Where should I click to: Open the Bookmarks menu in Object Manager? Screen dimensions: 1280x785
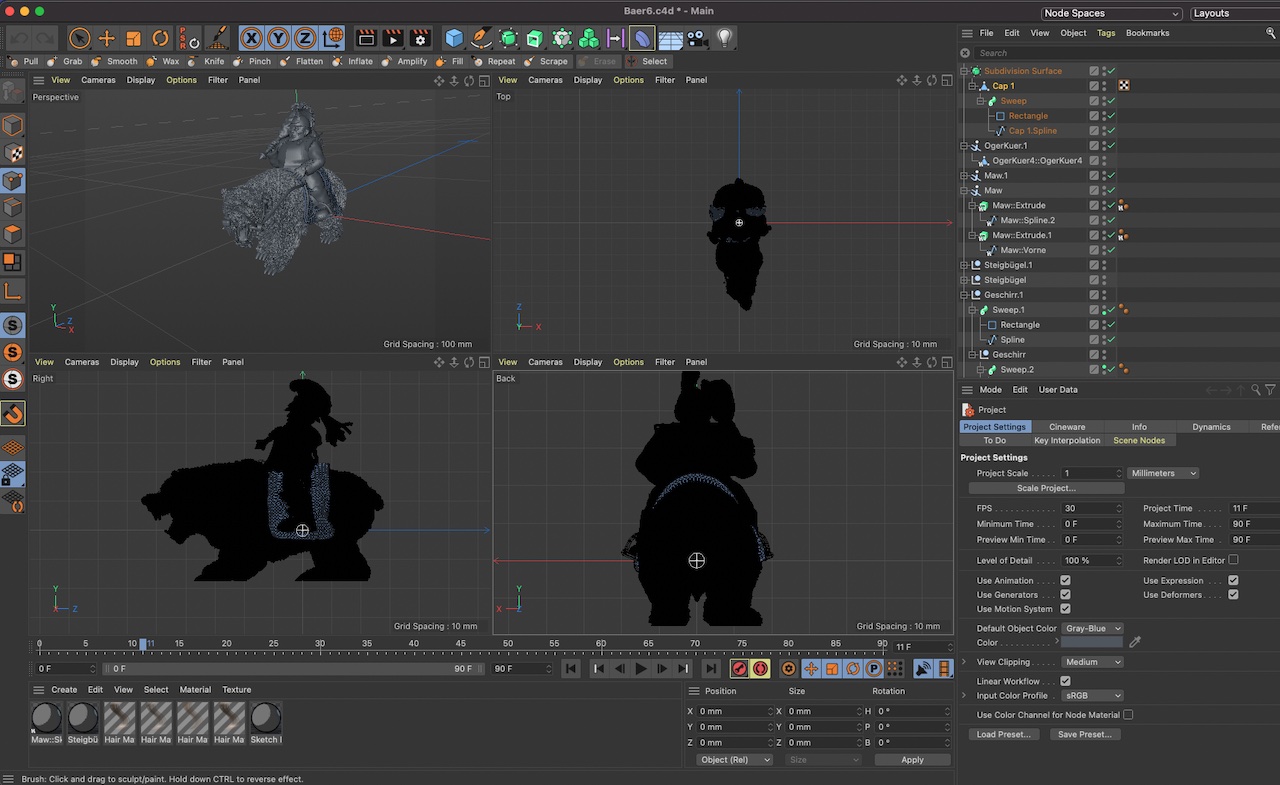[x=1147, y=33]
